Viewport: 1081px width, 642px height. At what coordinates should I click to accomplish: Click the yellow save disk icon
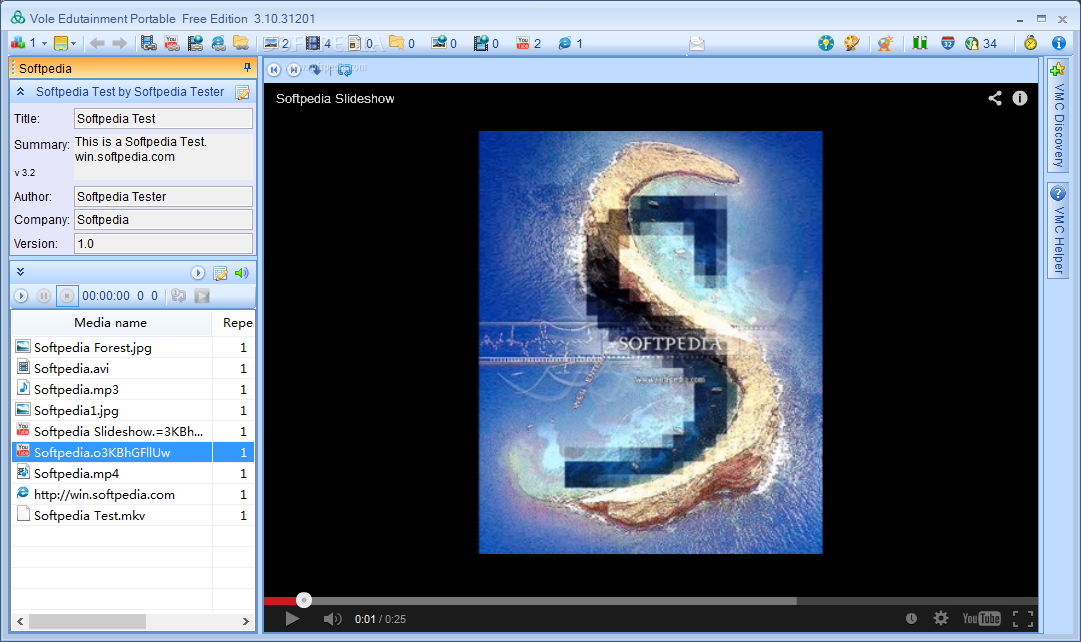61,43
